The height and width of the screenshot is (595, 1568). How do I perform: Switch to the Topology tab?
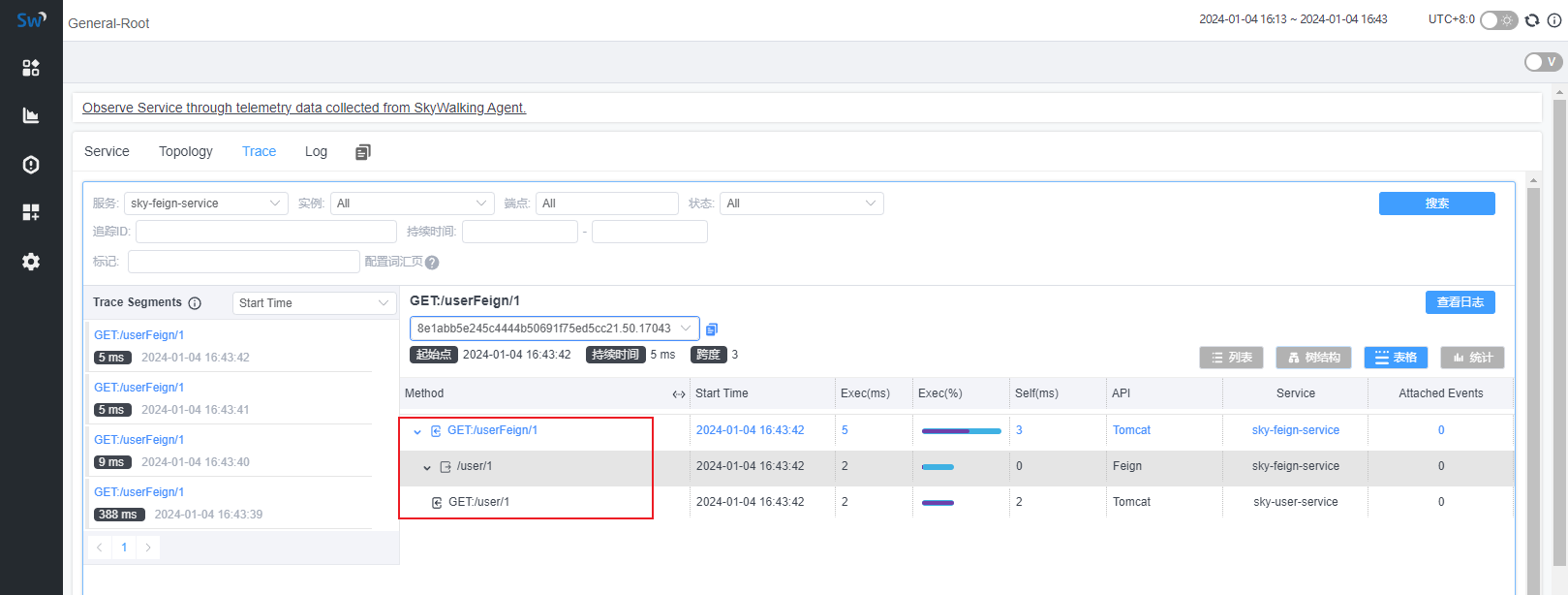tap(185, 151)
